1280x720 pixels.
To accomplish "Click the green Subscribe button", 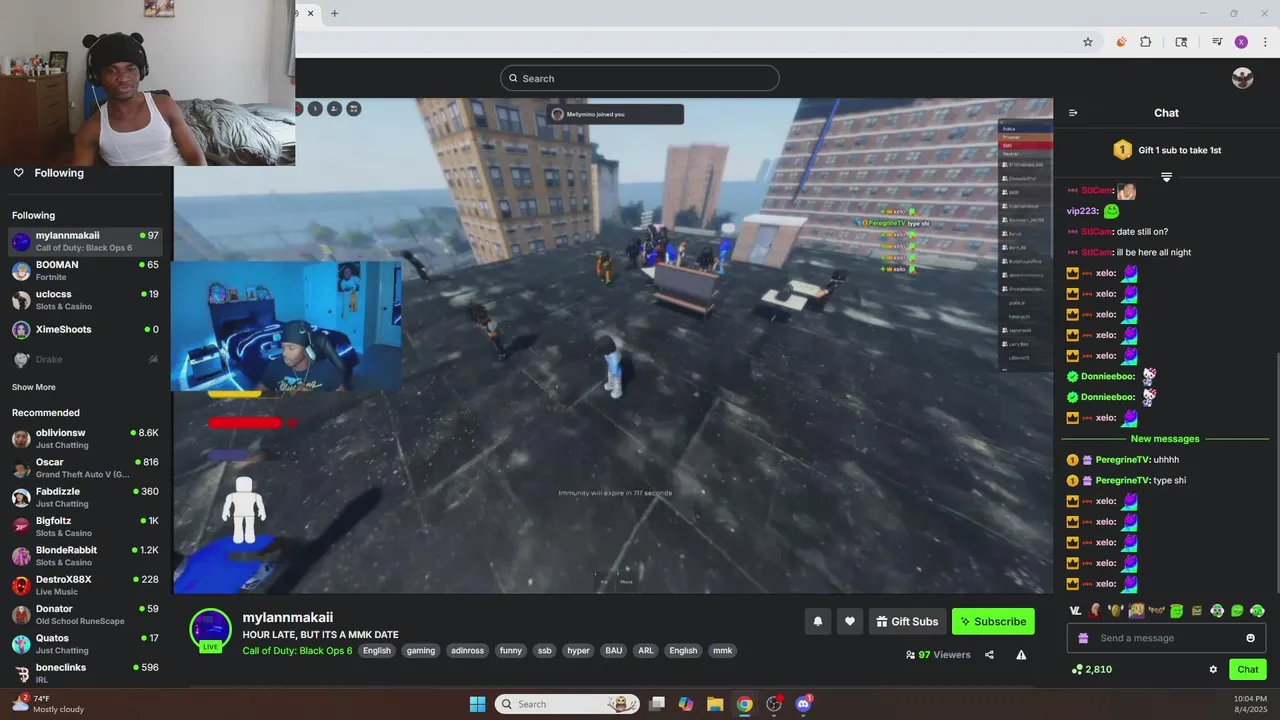I will coord(993,621).
